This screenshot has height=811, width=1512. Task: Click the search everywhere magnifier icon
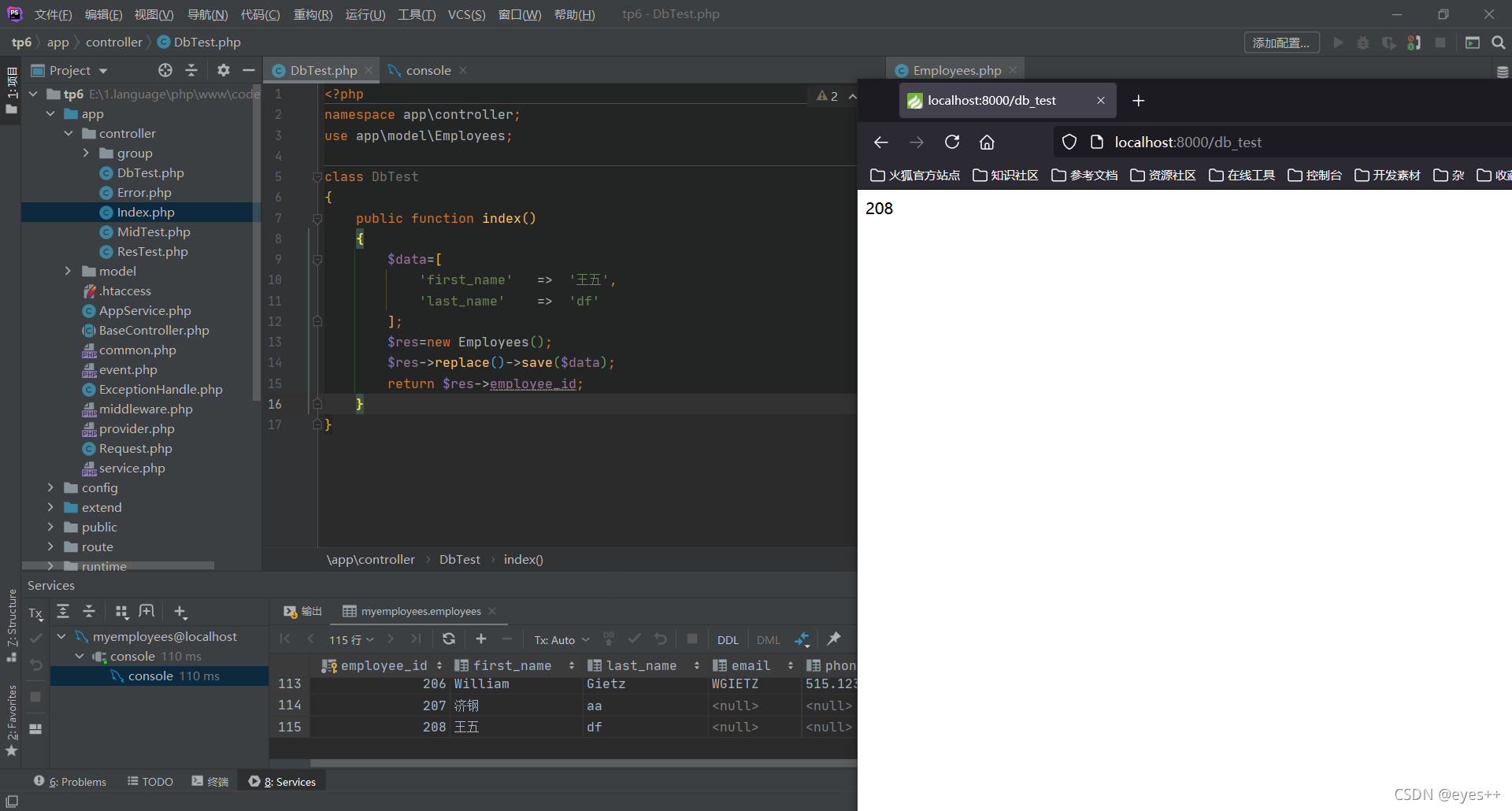(x=1499, y=43)
